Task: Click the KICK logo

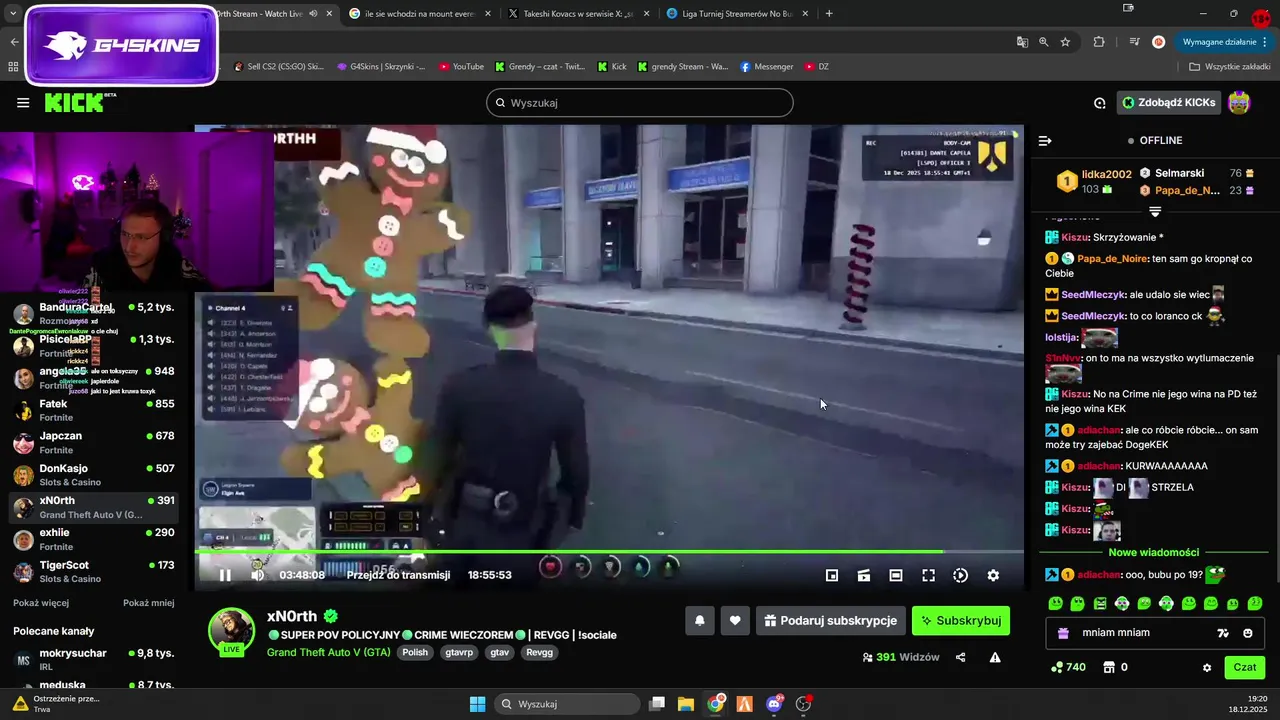Action: coord(80,102)
